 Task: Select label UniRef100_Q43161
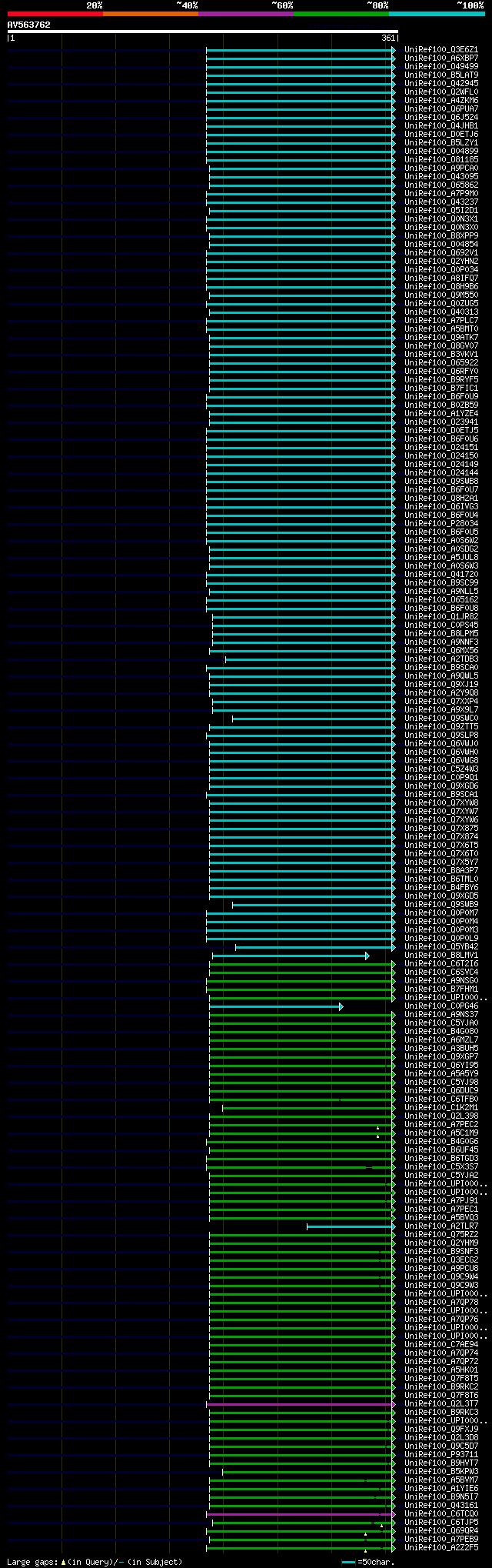click(441, 1505)
